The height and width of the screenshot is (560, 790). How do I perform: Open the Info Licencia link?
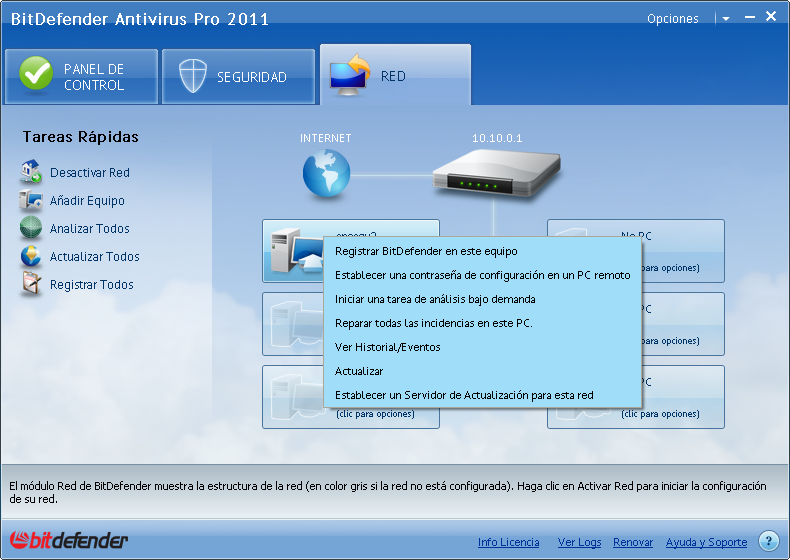508,542
